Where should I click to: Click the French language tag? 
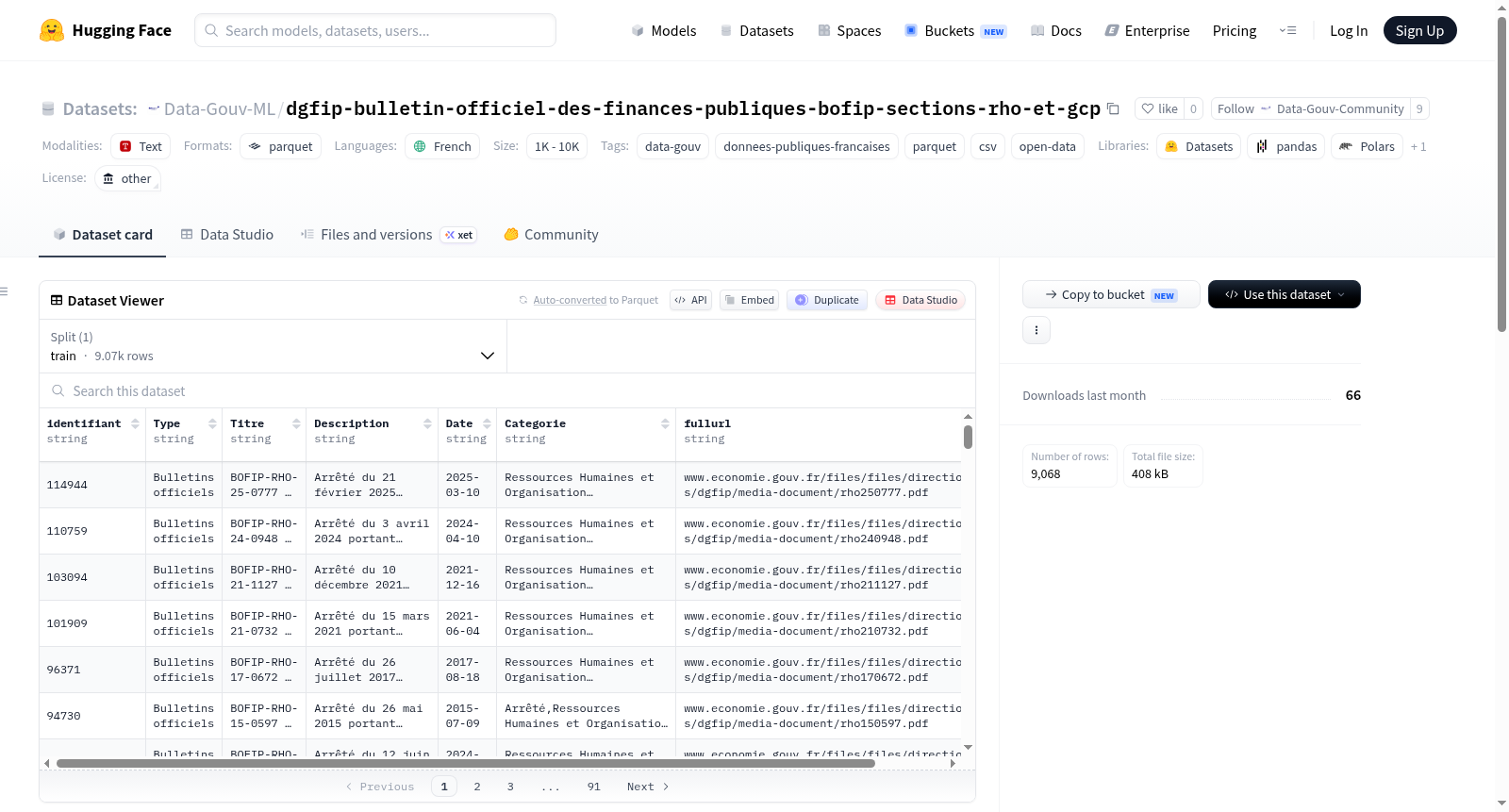click(442, 146)
